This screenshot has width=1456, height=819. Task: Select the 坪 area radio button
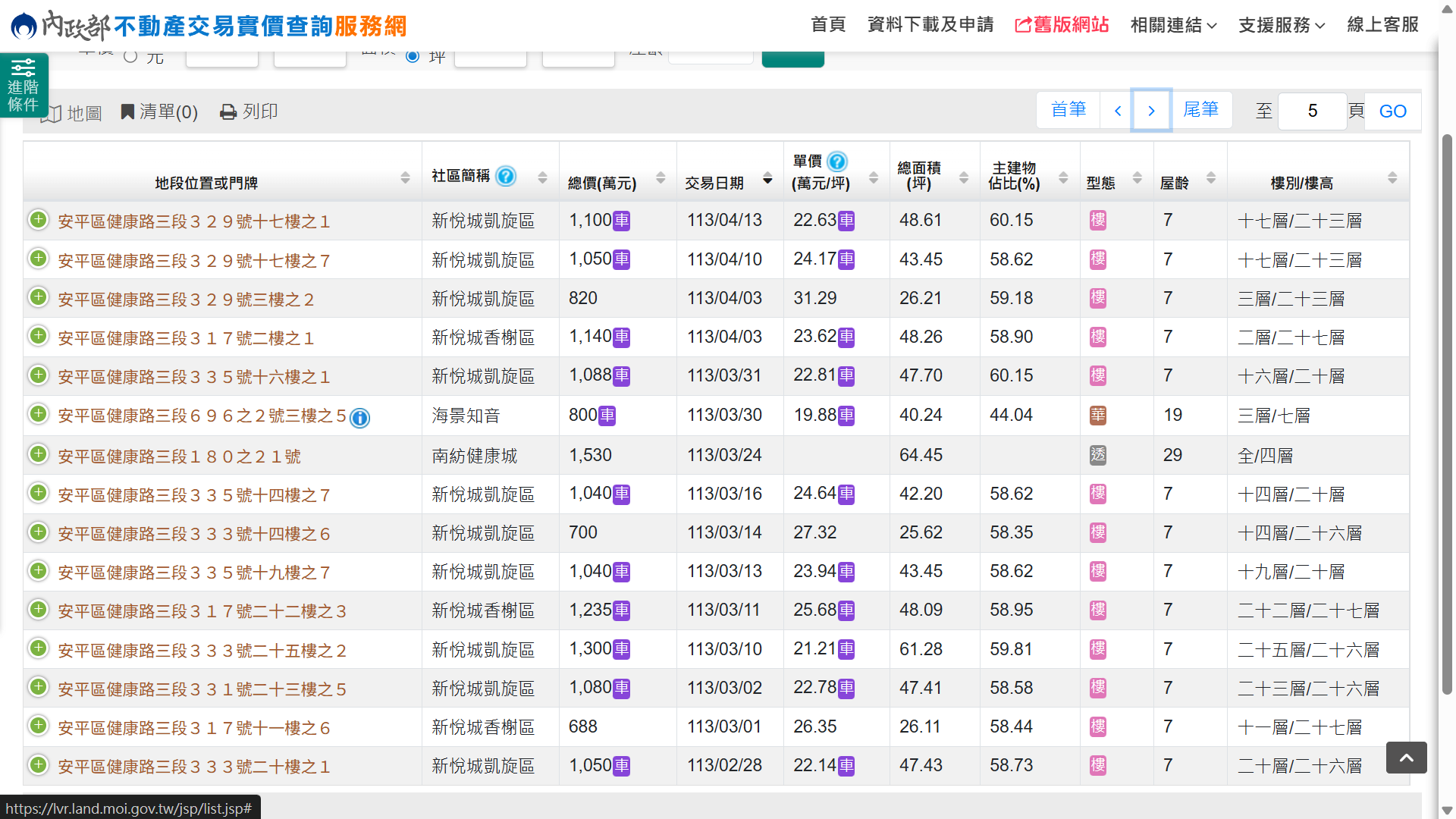[413, 56]
